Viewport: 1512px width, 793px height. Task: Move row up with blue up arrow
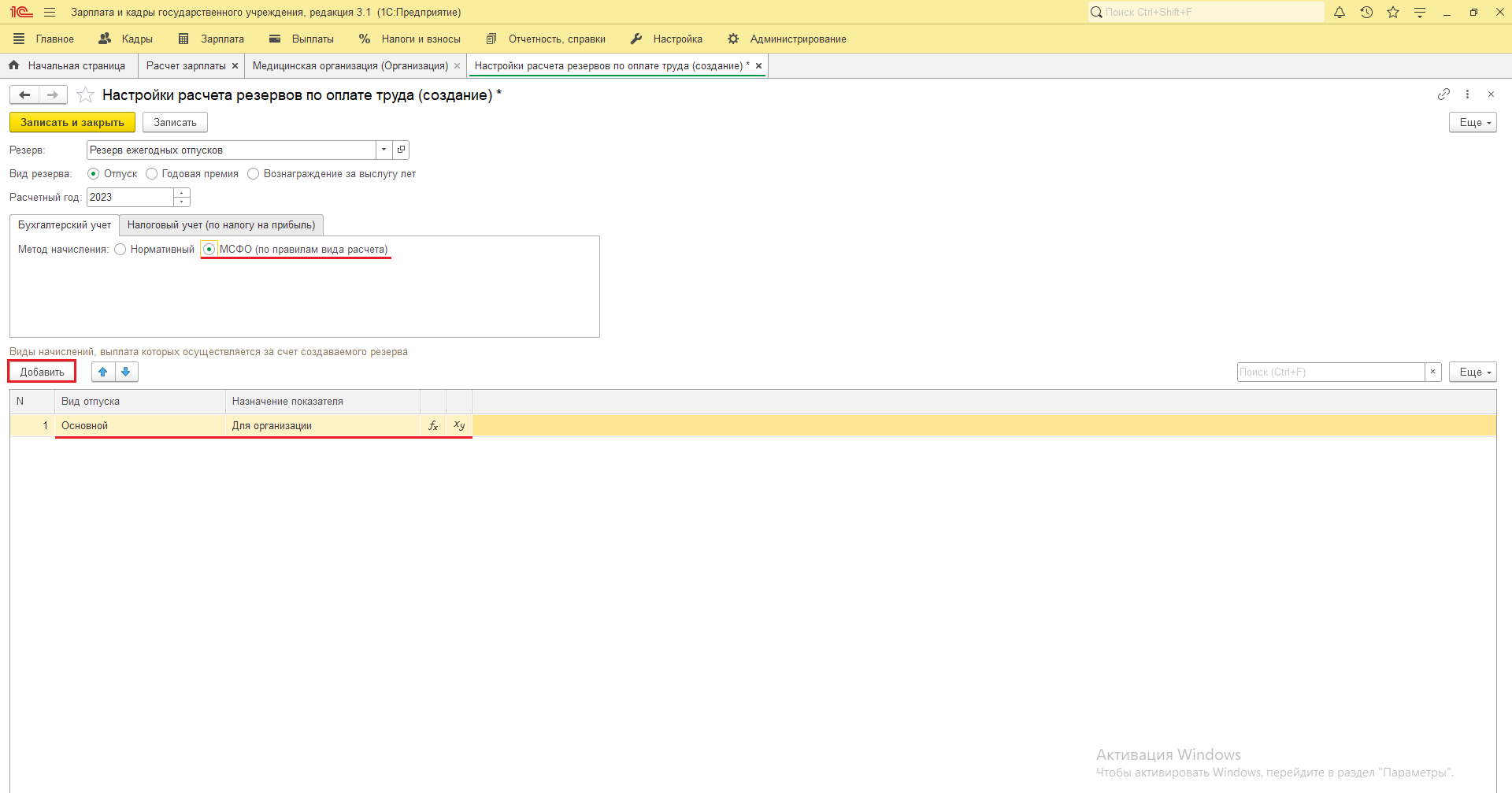(103, 372)
